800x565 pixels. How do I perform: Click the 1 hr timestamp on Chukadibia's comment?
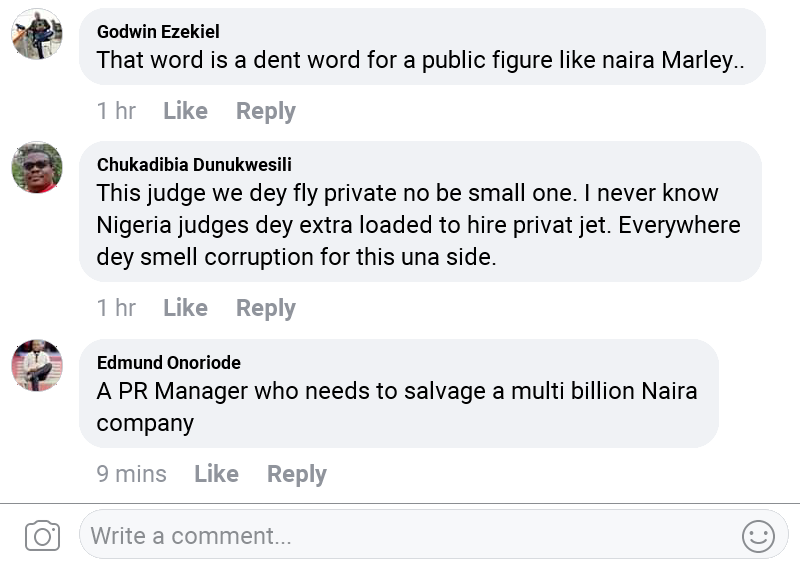click(x=116, y=308)
